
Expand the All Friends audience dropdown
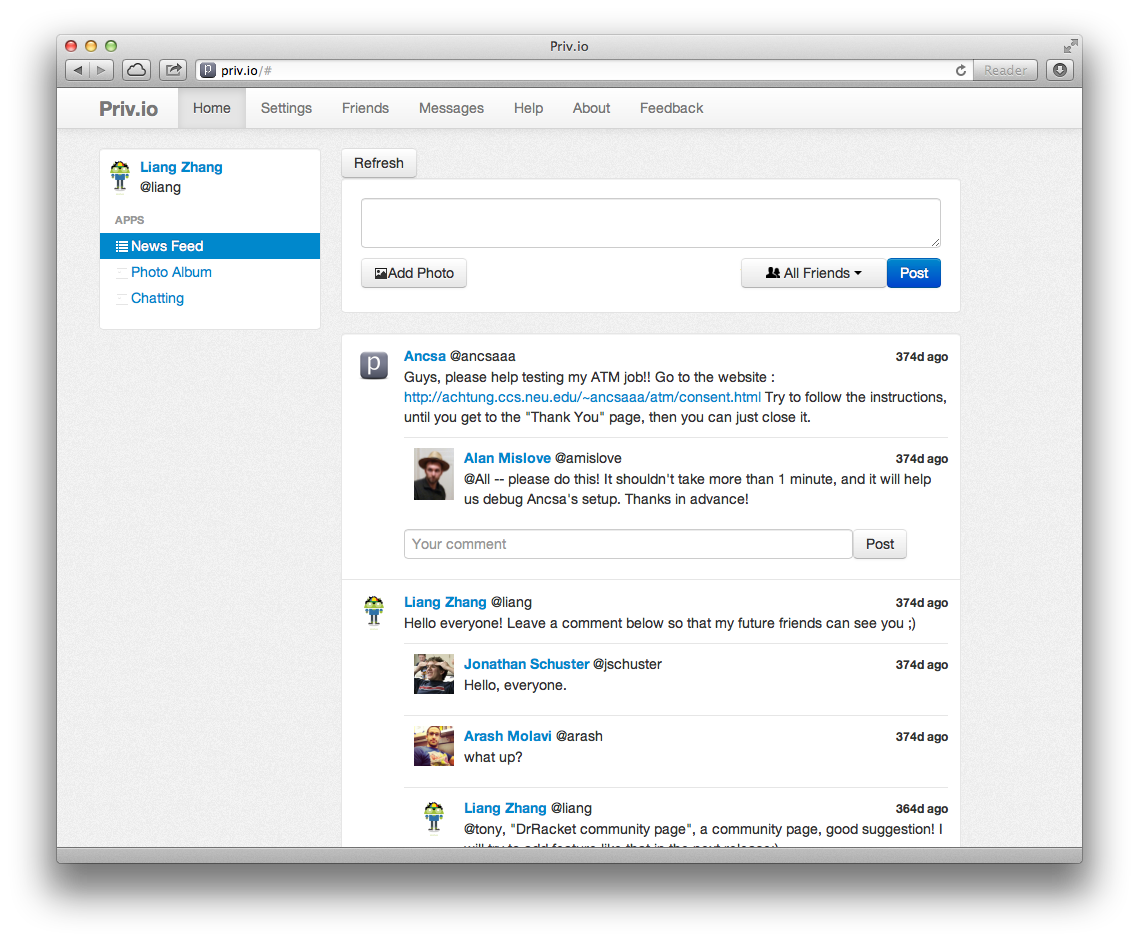813,273
